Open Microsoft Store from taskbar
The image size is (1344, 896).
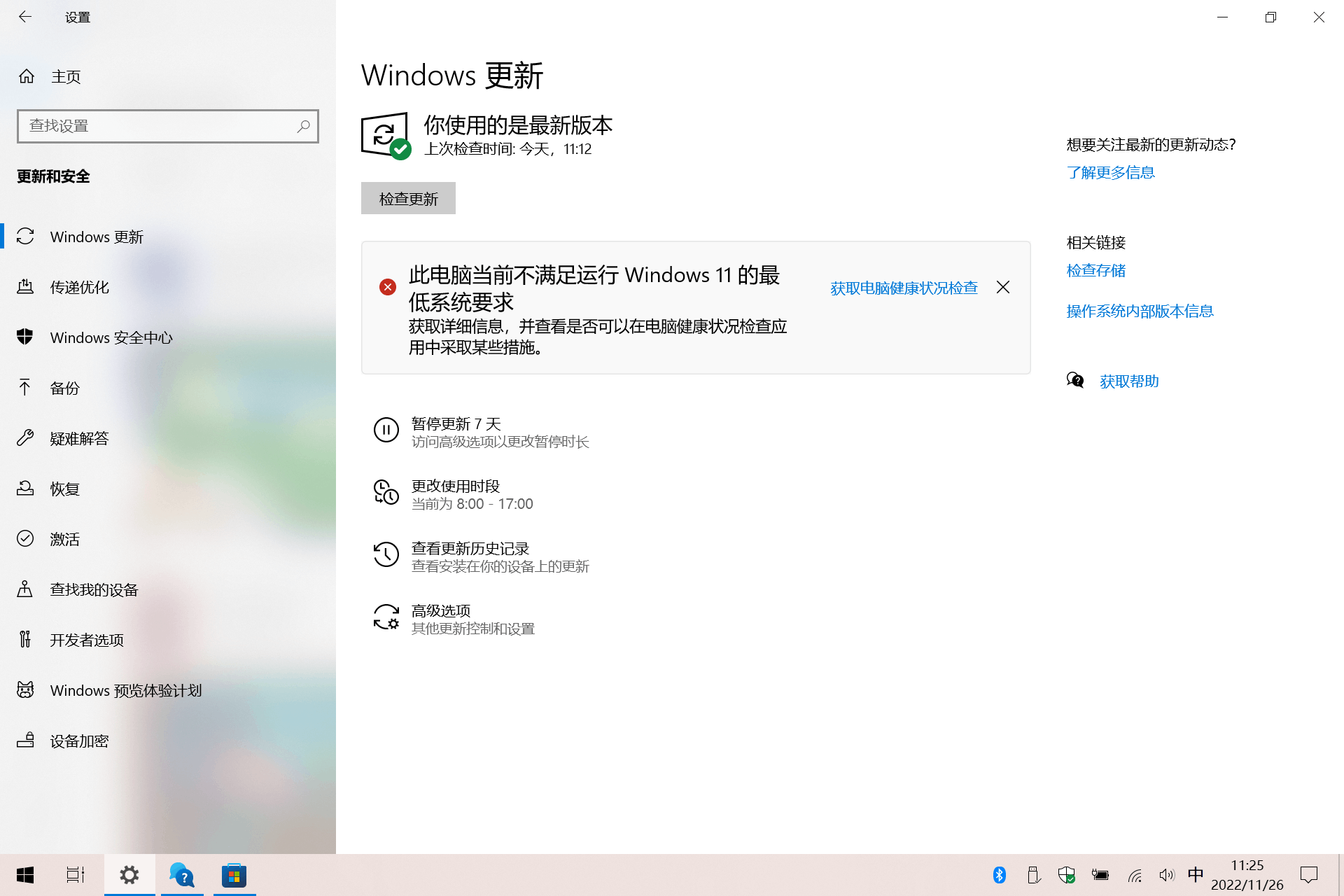click(234, 875)
